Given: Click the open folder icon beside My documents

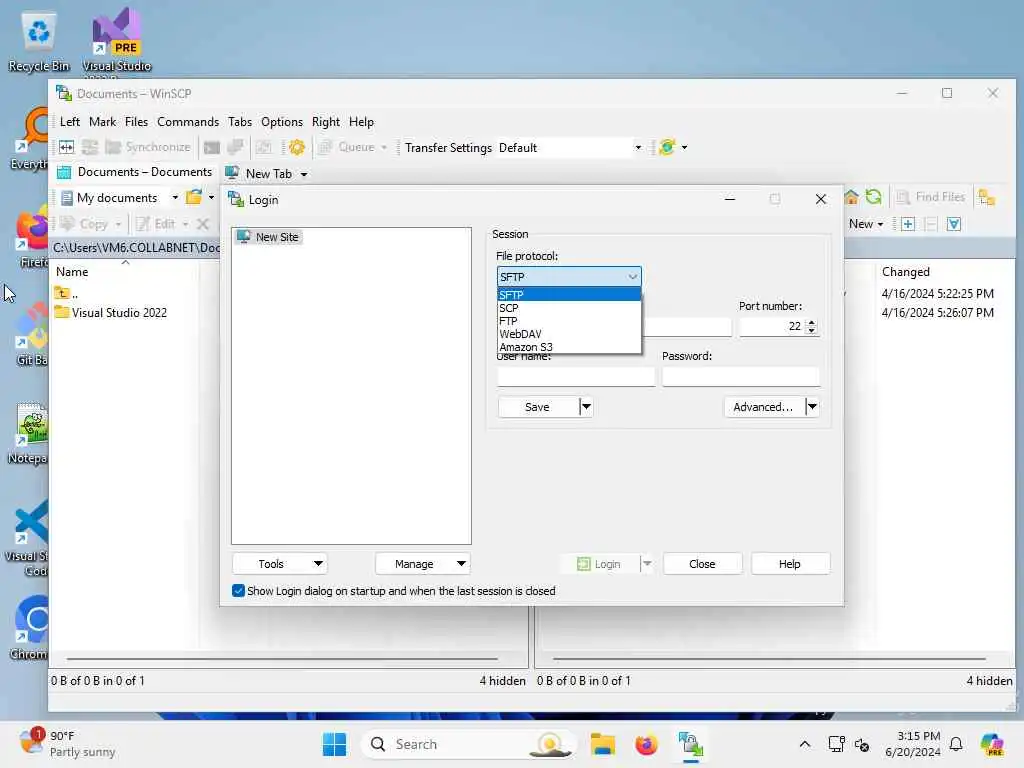Looking at the screenshot, I should point(194,197).
